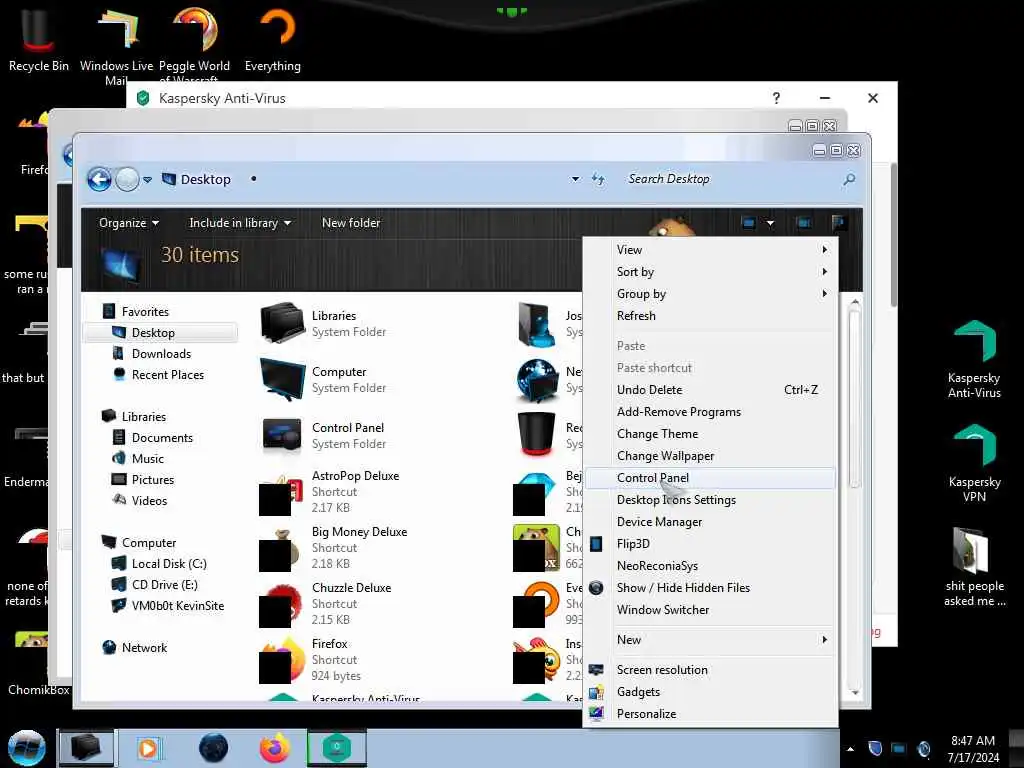Choose Refresh in context menu
Viewport: 1024px width, 768px height.
coord(711,315)
